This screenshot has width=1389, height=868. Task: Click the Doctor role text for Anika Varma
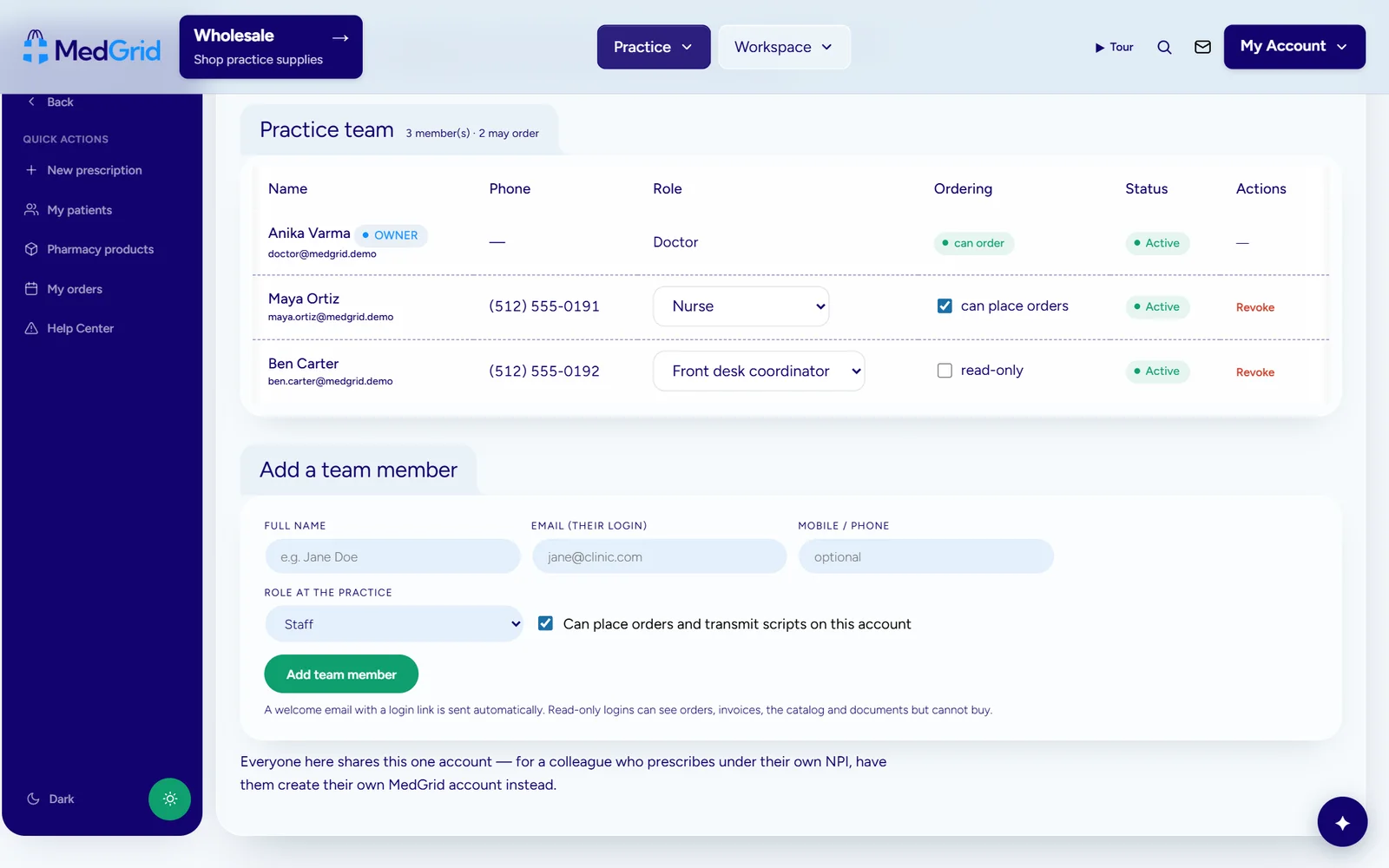point(675,242)
